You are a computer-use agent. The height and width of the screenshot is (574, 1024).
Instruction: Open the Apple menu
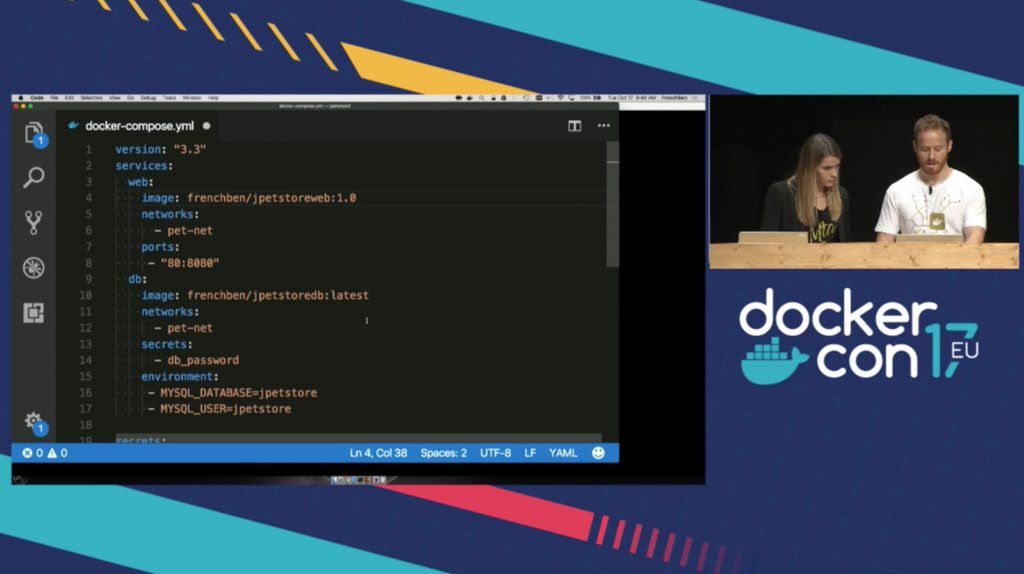click(x=20, y=98)
